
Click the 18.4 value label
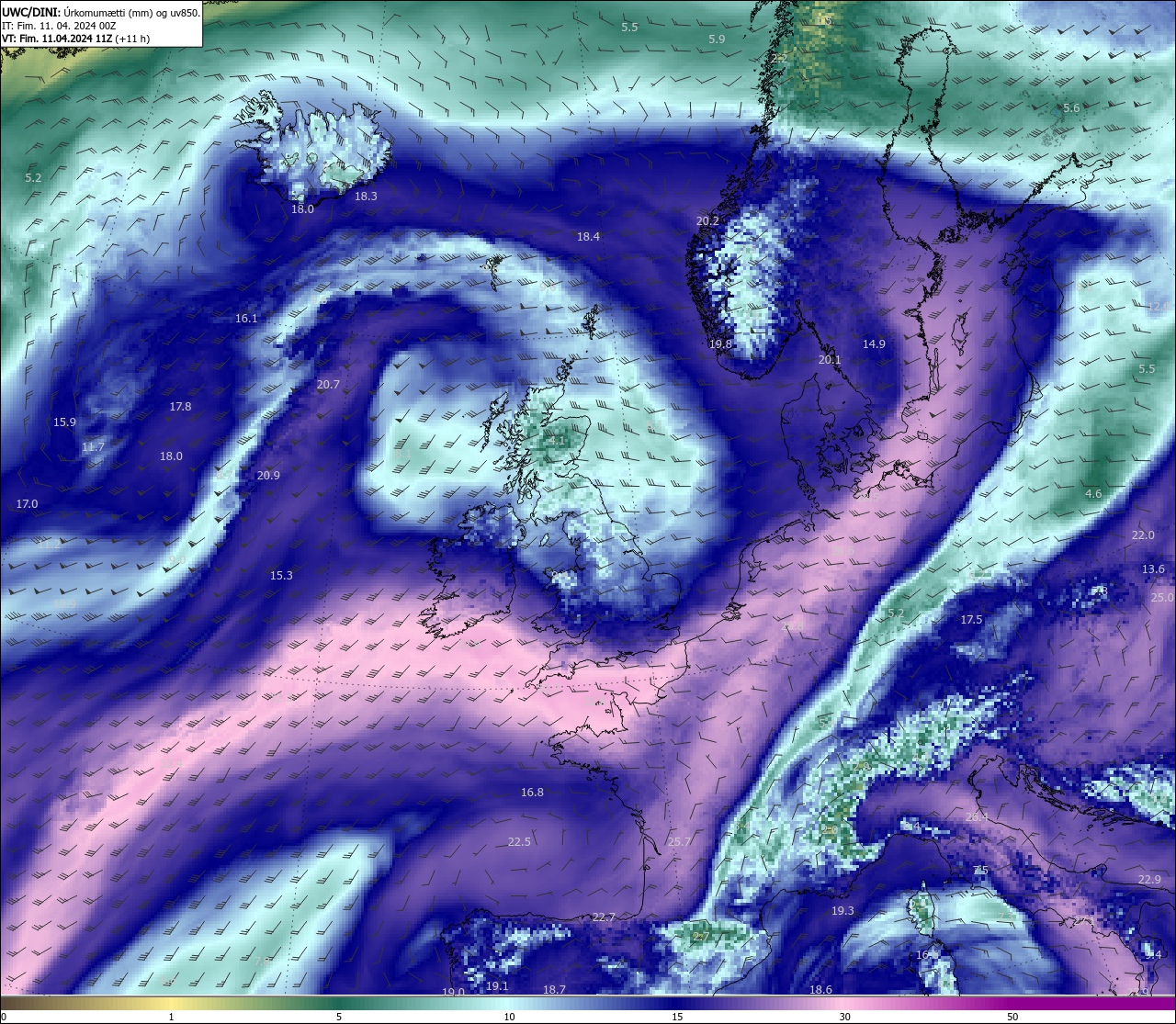click(x=588, y=237)
